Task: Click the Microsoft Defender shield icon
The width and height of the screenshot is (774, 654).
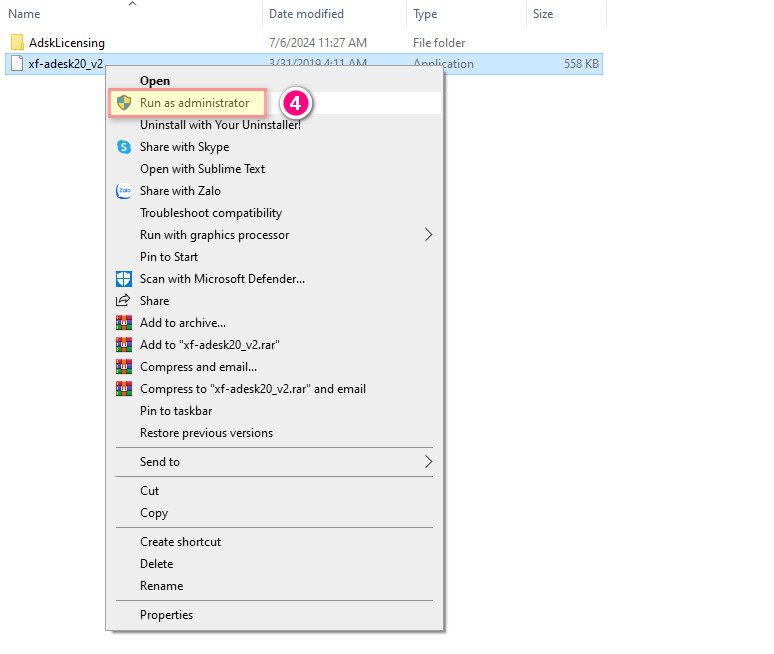Action: tap(124, 279)
